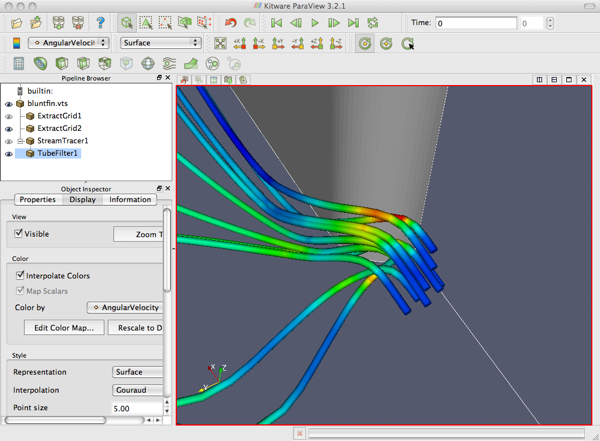
Task: Select TubeFilter1 in Pipeline Browser
Action: 57,154
